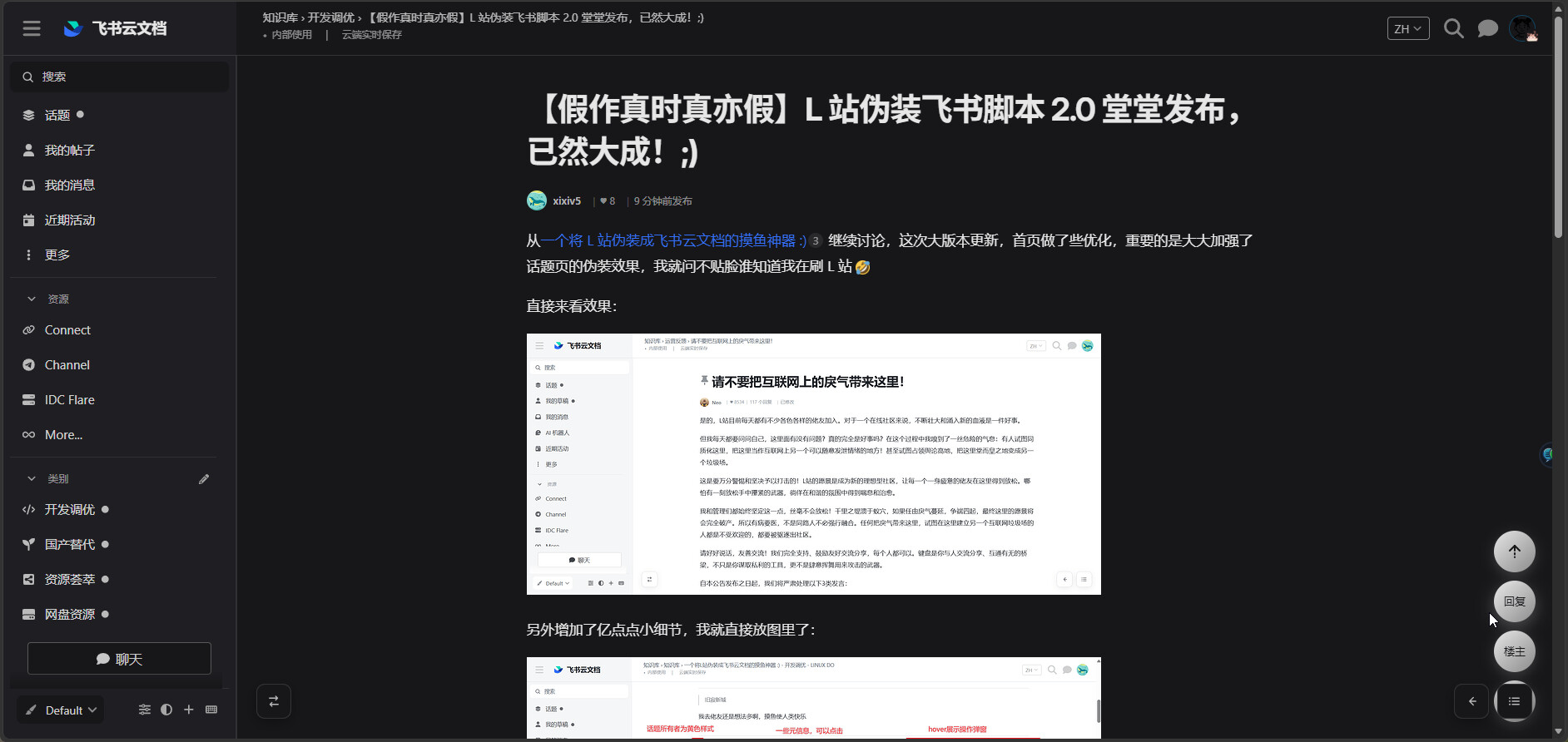Like the post with the heart 8 icon
1568x742 pixels.
pyautogui.click(x=608, y=201)
